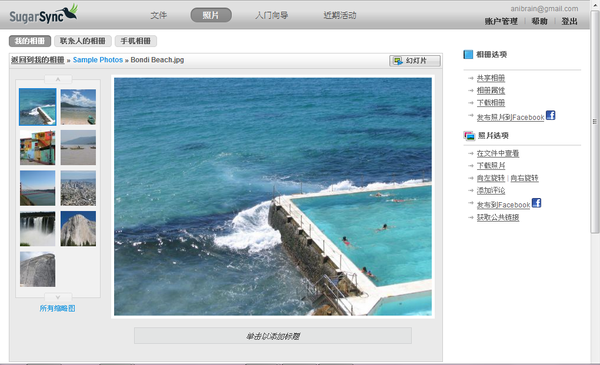
Task: Select the El Capitan rock thumbnail
Action: tap(78, 228)
